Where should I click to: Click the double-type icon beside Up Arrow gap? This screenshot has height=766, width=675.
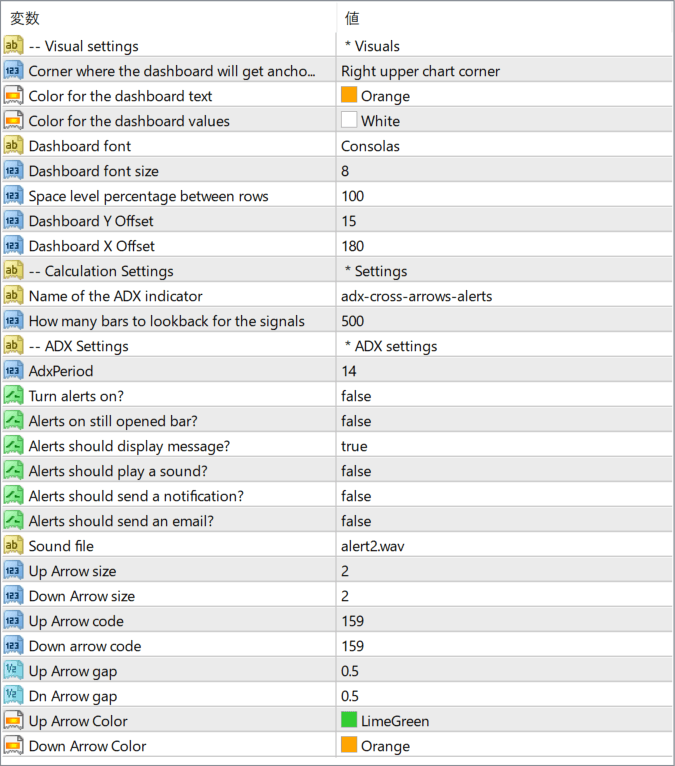pos(13,671)
